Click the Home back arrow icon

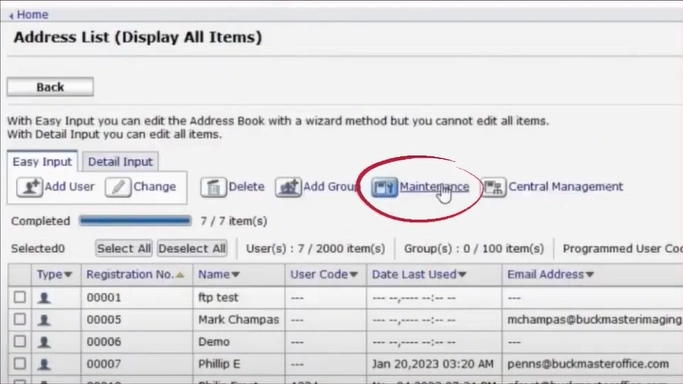[11, 15]
